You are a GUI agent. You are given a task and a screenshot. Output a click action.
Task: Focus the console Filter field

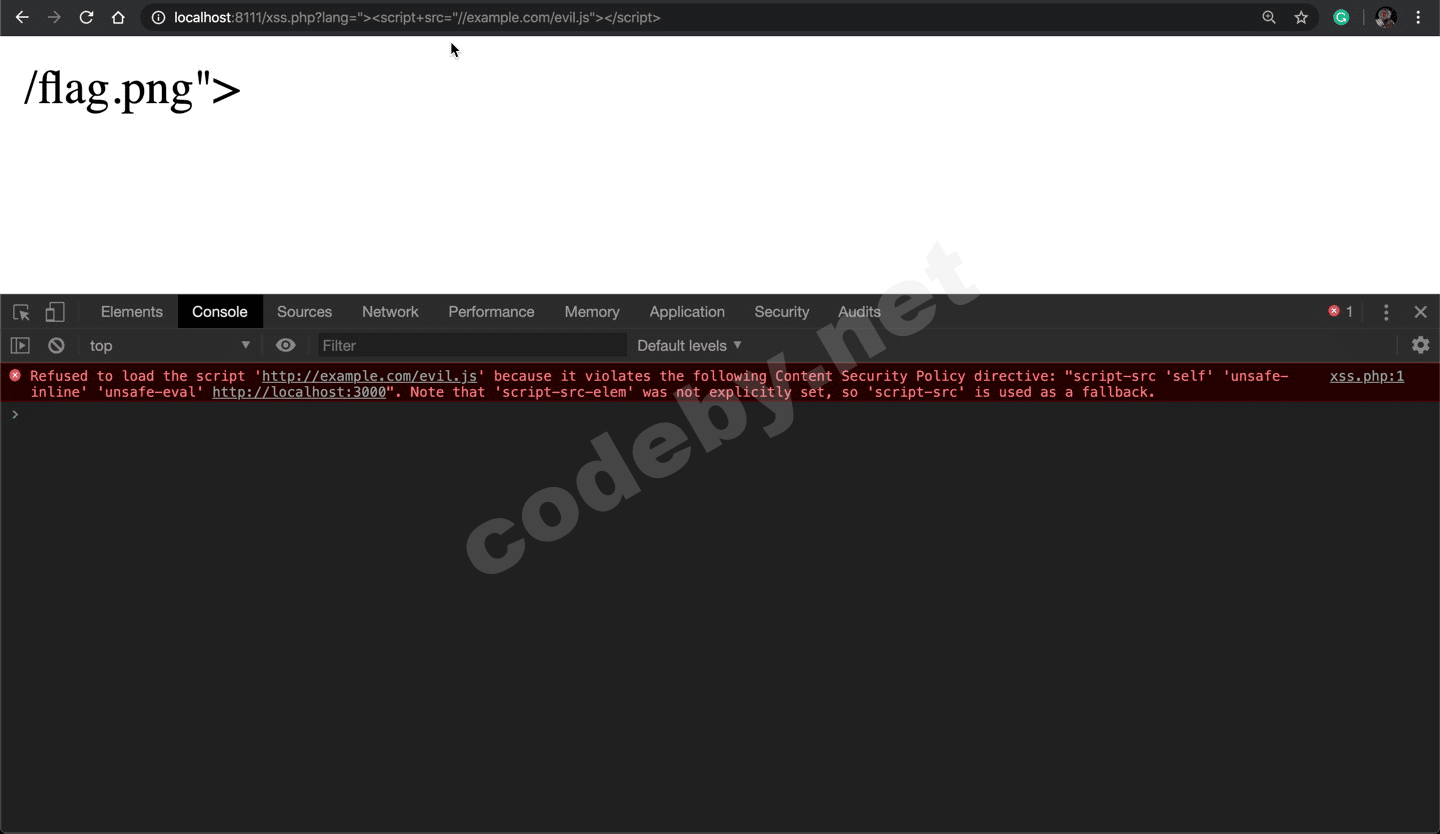point(472,345)
